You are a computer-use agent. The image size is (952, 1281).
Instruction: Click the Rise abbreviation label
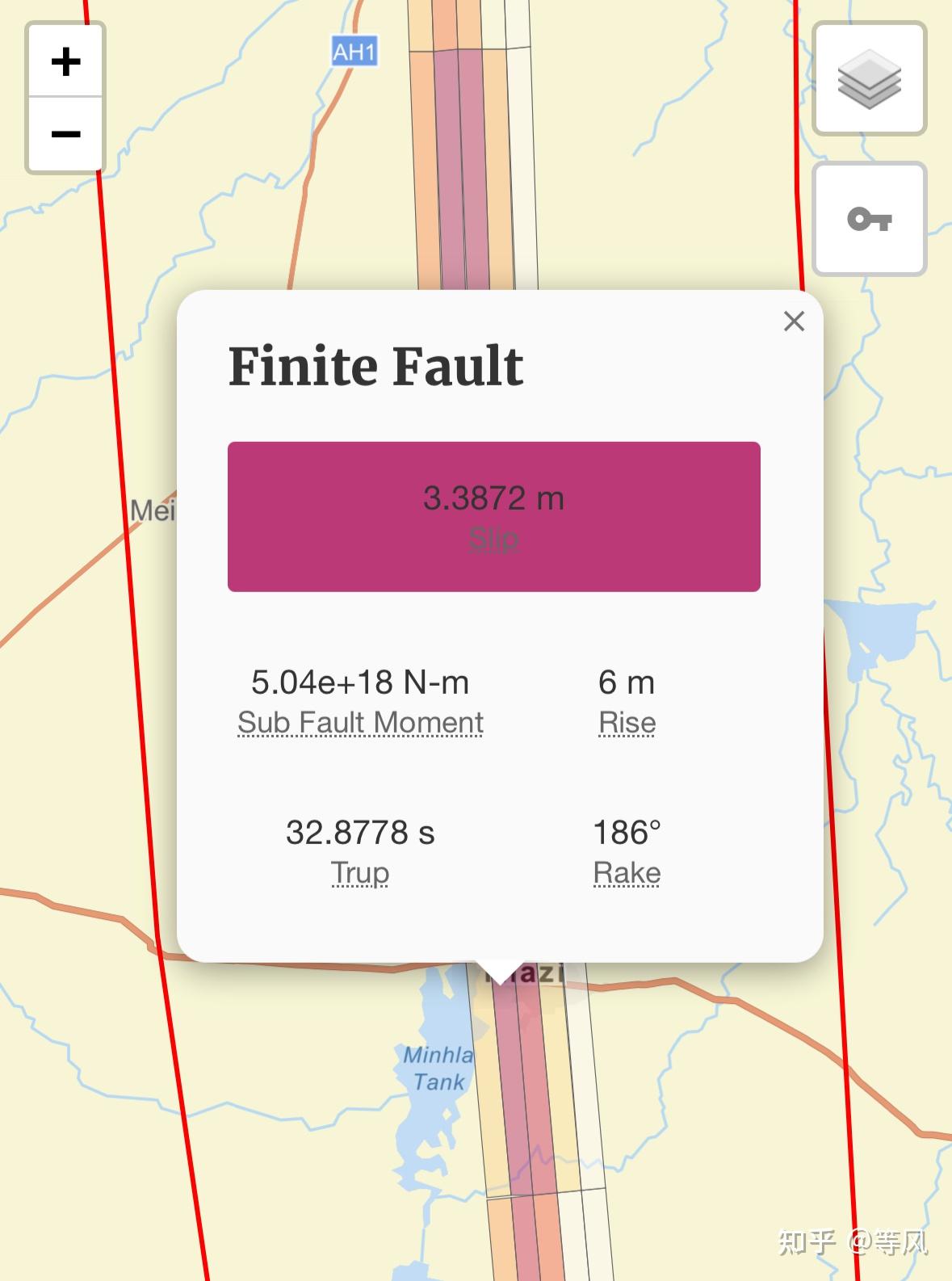[x=627, y=722]
